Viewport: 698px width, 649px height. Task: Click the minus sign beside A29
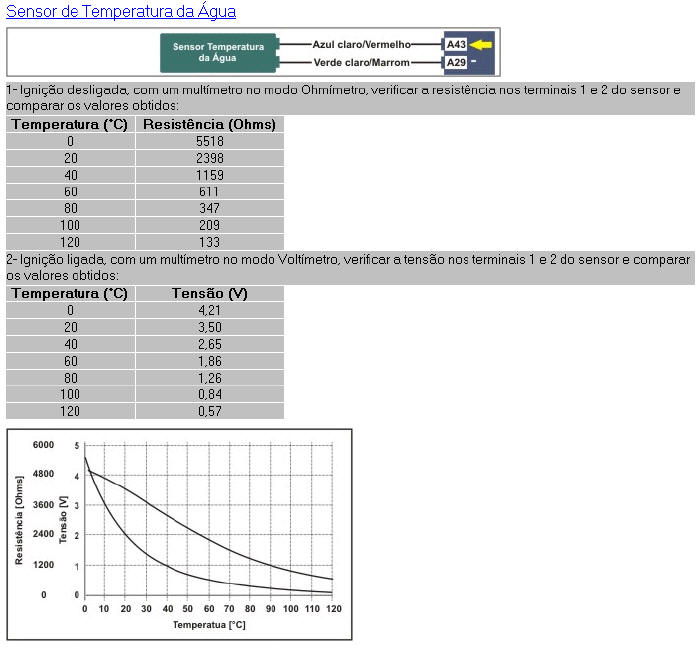474,62
